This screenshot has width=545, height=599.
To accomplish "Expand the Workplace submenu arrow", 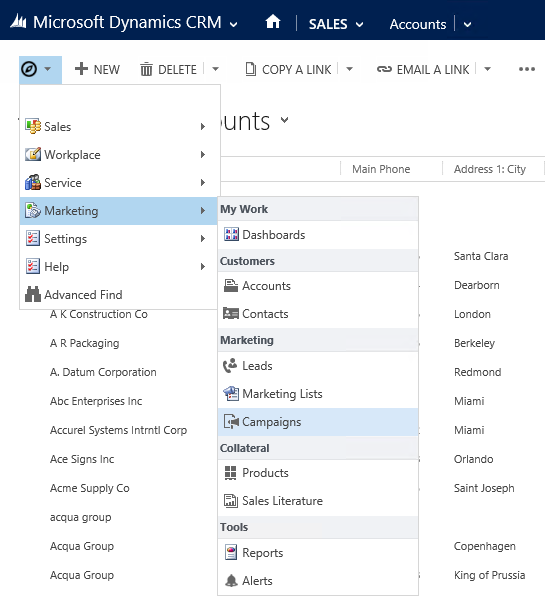I will pyautogui.click(x=203, y=154).
